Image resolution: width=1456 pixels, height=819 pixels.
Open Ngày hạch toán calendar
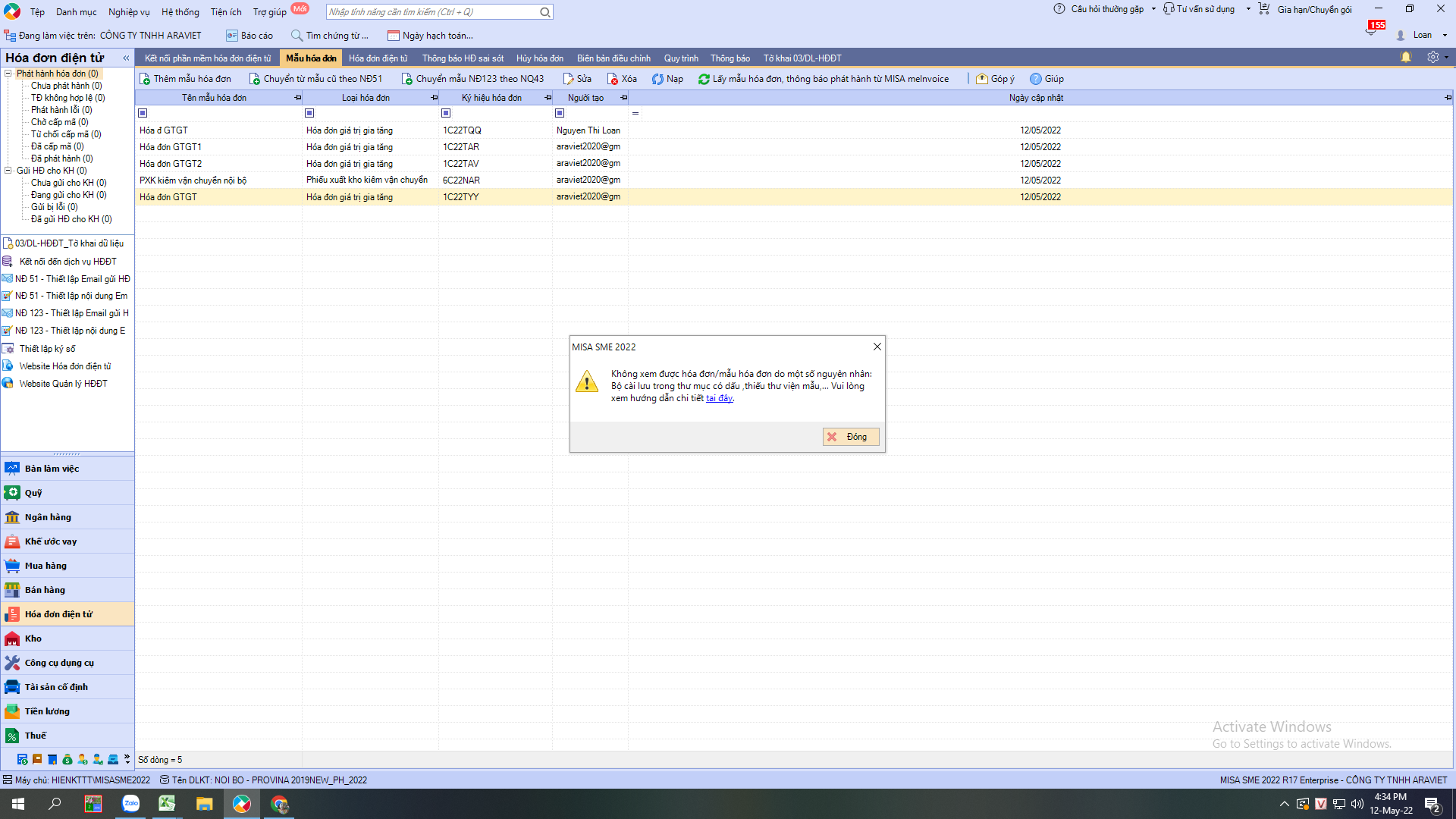pyautogui.click(x=430, y=36)
